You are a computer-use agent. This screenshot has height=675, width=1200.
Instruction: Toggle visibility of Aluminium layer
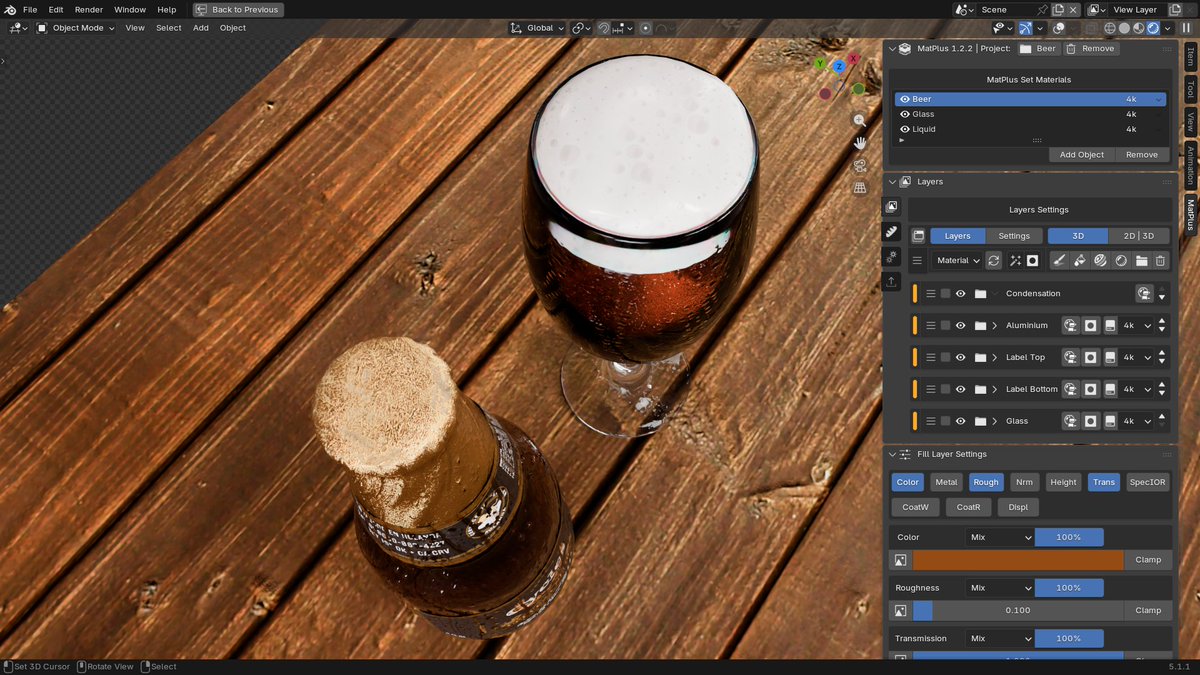[x=960, y=326]
